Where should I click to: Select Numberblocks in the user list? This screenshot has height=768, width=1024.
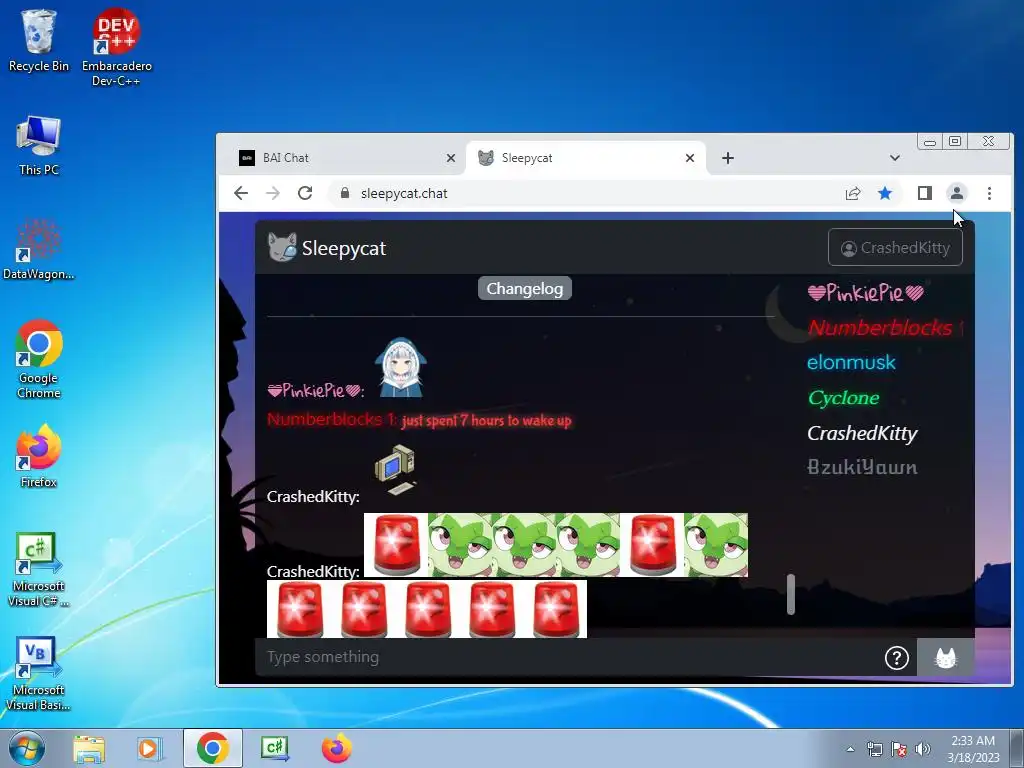pos(884,328)
